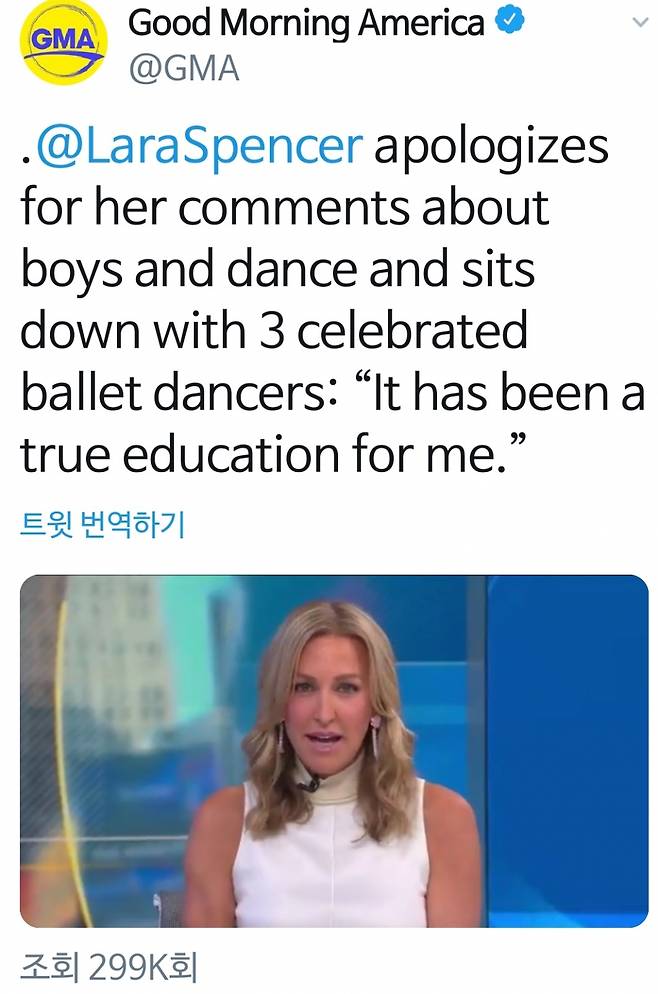This screenshot has height=994, width=658.
Task: Click the words "down with" in the tweet
Action: pyautogui.click(x=133, y=331)
